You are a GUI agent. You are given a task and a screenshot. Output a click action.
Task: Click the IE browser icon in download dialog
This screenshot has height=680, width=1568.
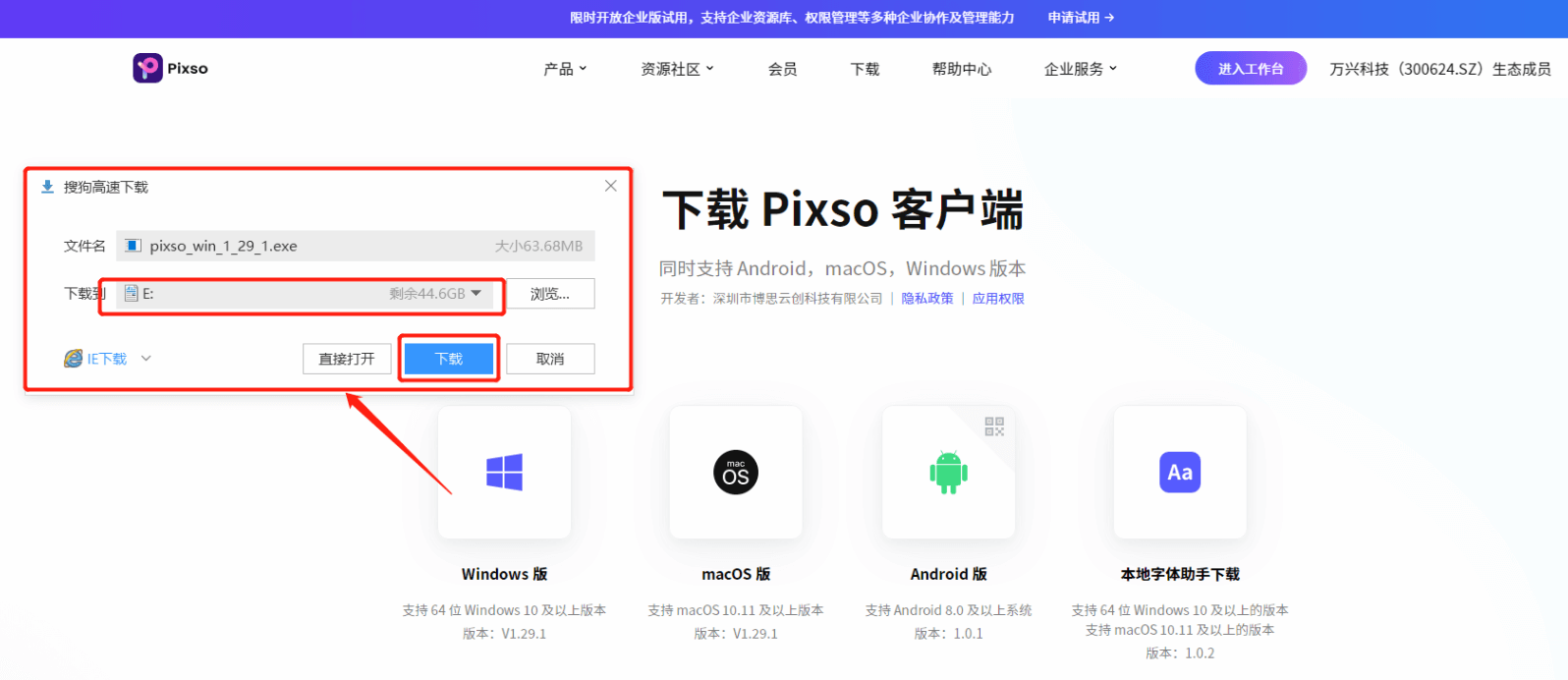(74, 359)
